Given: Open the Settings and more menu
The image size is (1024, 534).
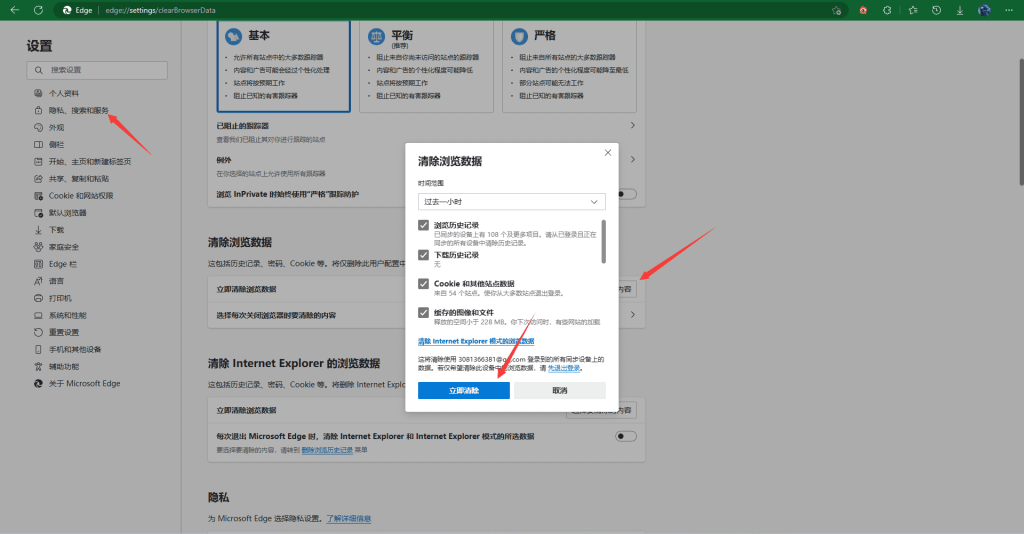Looking at the screenshot, I should click(1009, 10).
